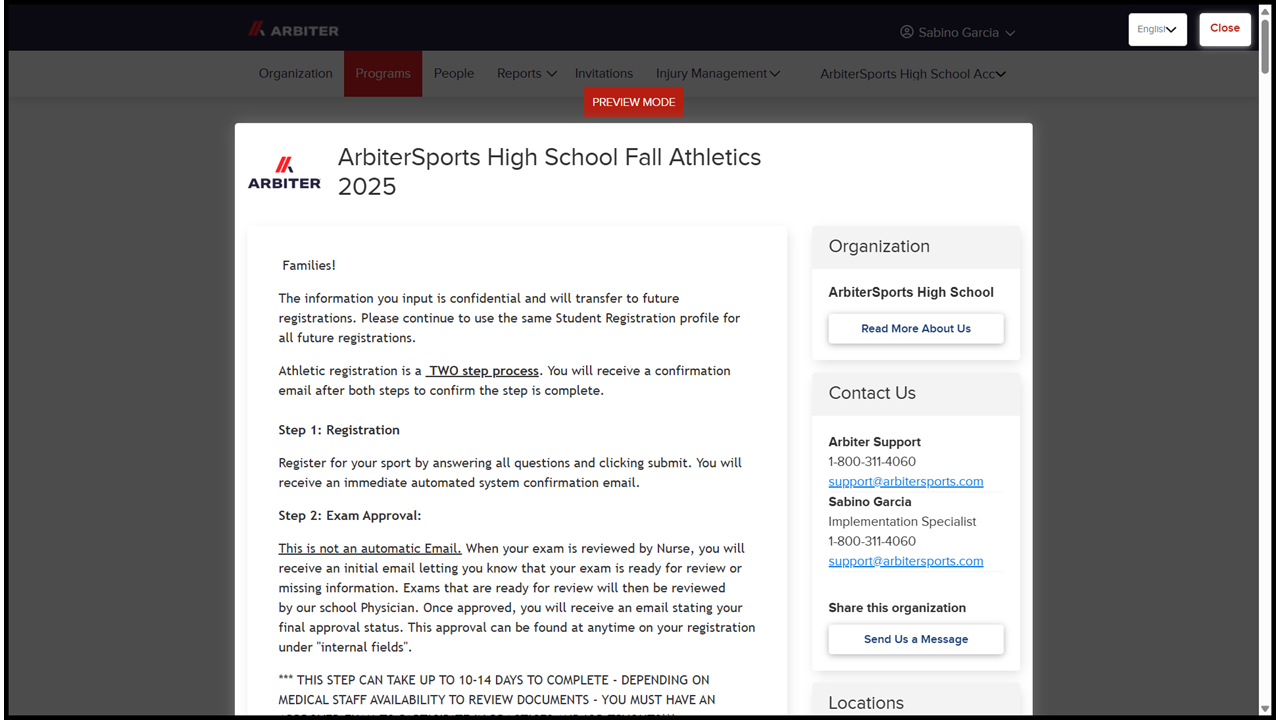
Task: Click the page vertical scrollbar thumb
Action: click(1265, 45)
